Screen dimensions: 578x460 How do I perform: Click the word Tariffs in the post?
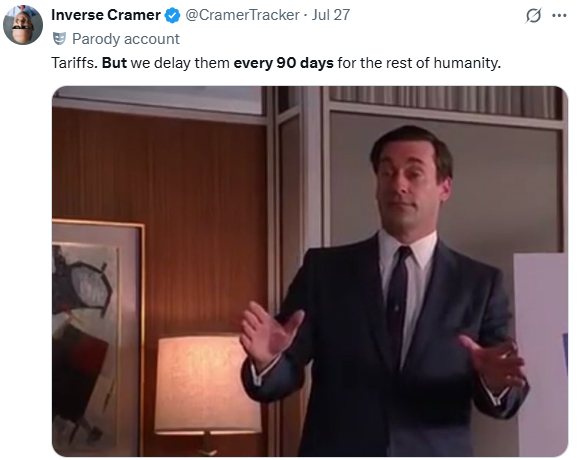point(74,63)
